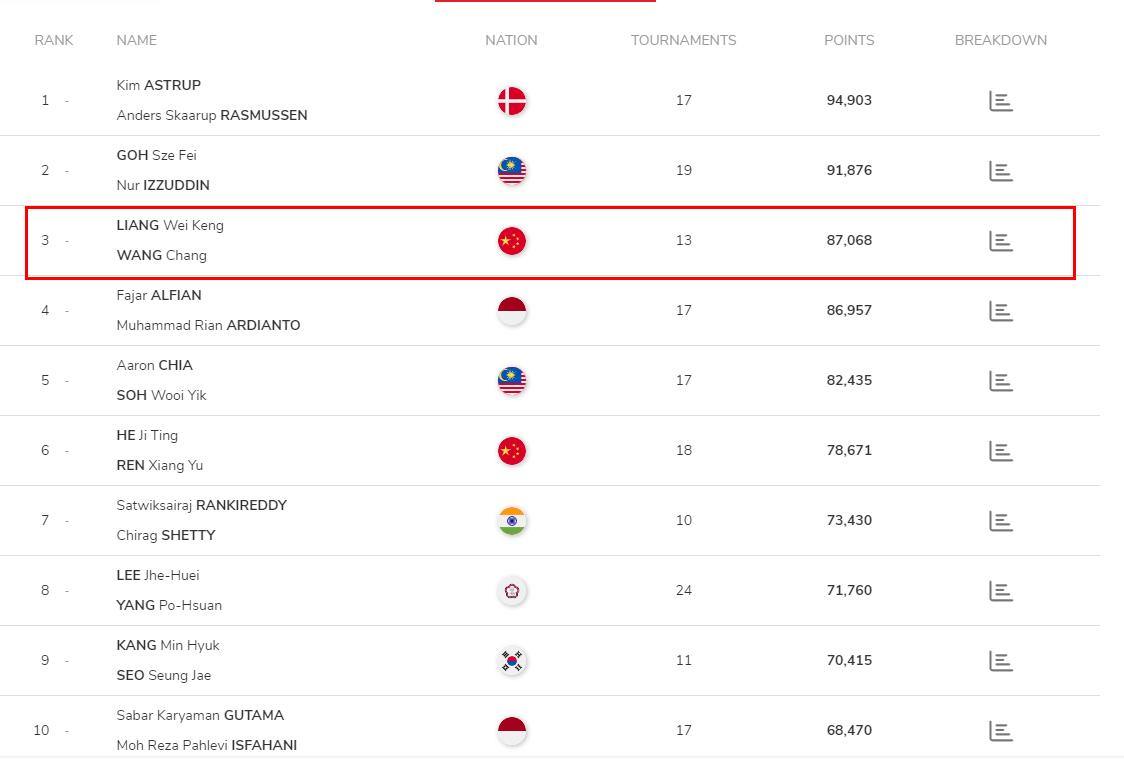Screen dimensions: 1124x759
Task: Open breakdown icon for Alfian and Ardianto
Action: [x=1000, y=311]
